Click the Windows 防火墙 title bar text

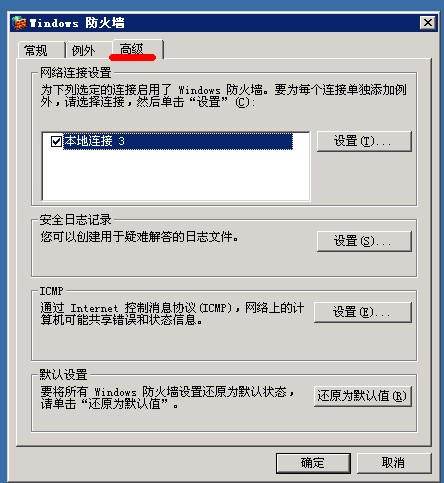coord(77,23)
